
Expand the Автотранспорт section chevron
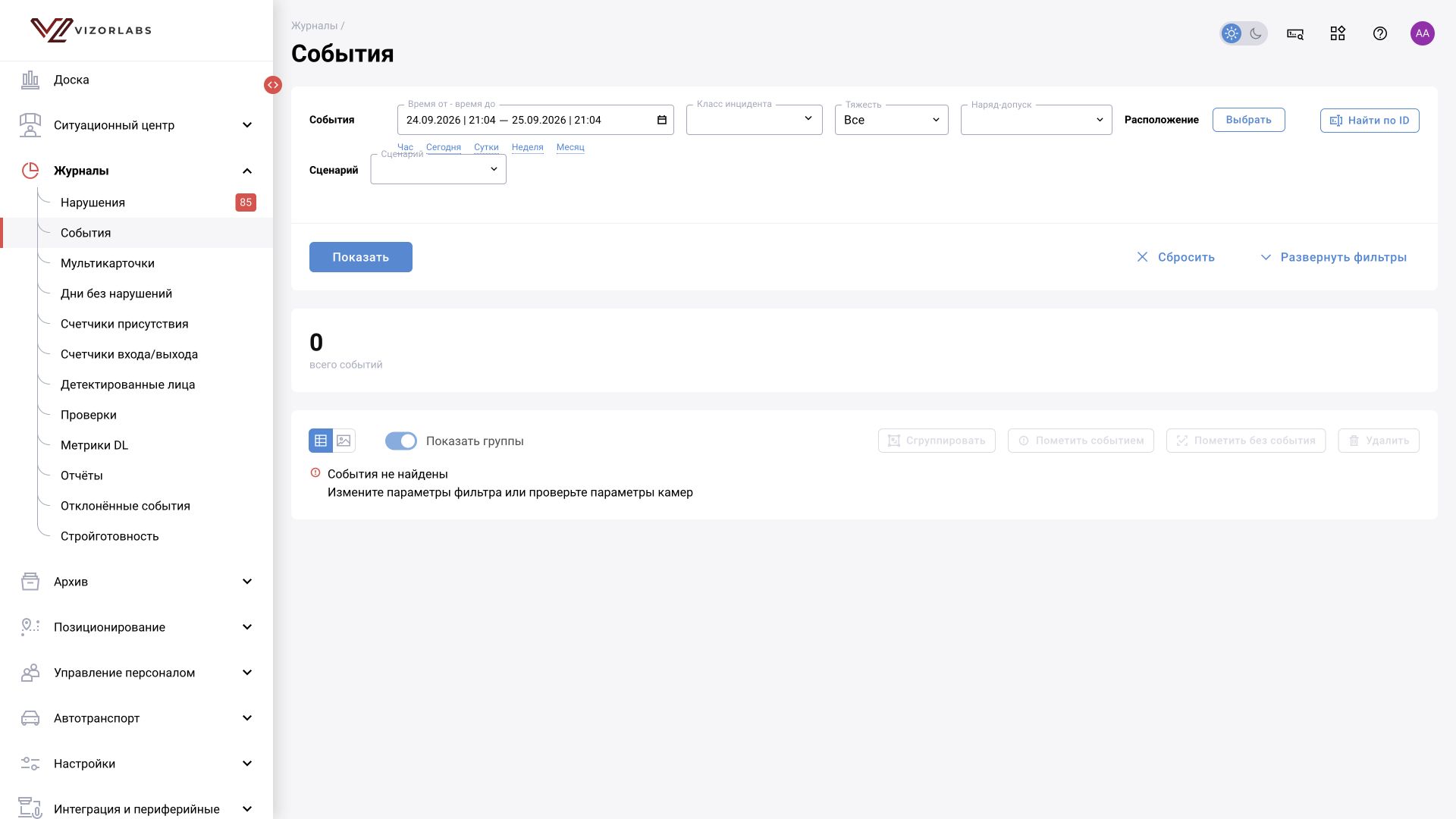pyautogui.click(x=247, y=718)
